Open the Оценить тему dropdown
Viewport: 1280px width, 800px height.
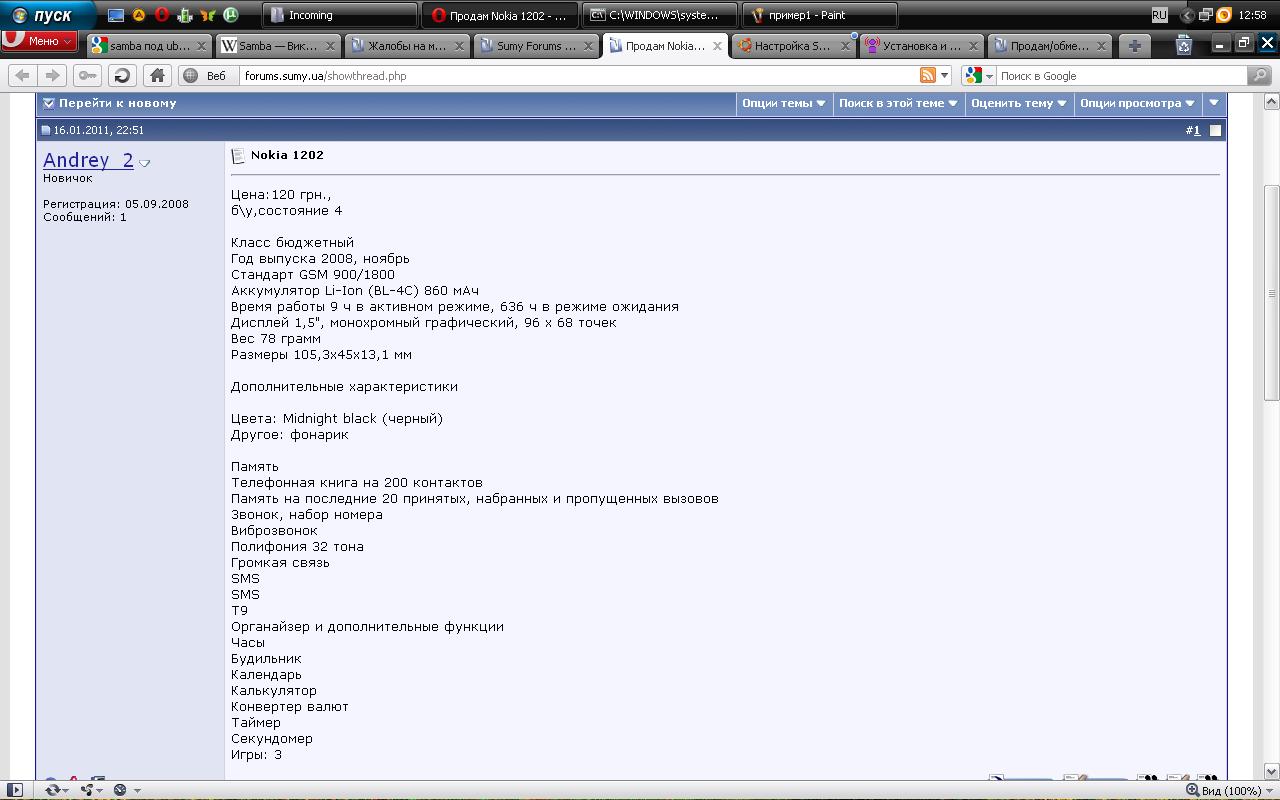pyautogui.click(x=1019, y=103)
